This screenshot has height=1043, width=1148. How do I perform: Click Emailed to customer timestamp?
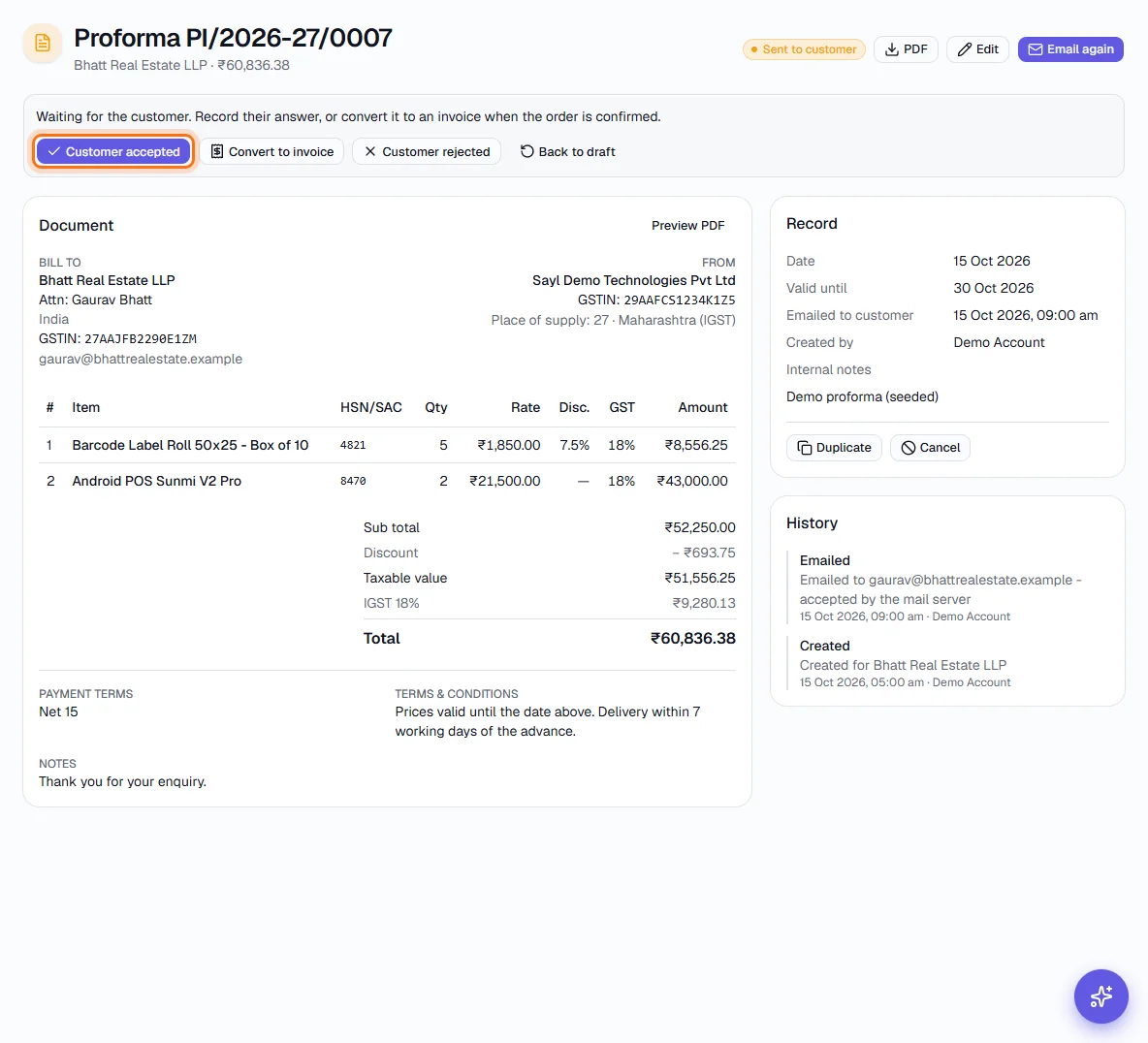[1025, 315]
